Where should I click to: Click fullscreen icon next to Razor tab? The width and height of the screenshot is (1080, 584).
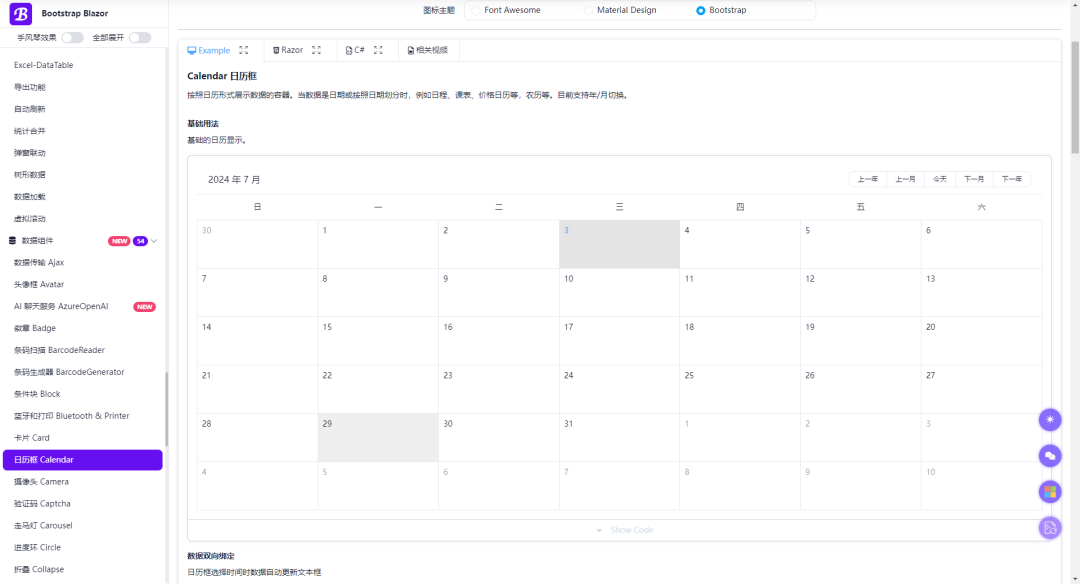coord(317,50)
